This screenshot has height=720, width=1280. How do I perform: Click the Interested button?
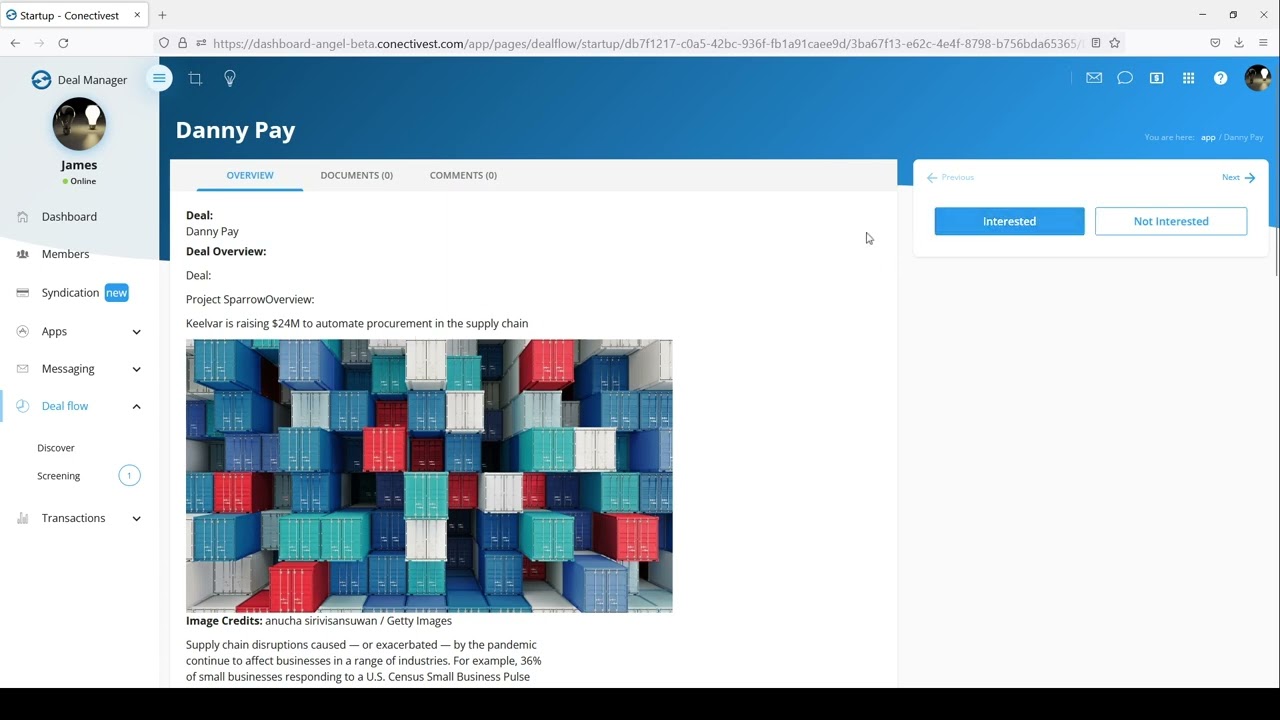click(x=1009, y=221)
